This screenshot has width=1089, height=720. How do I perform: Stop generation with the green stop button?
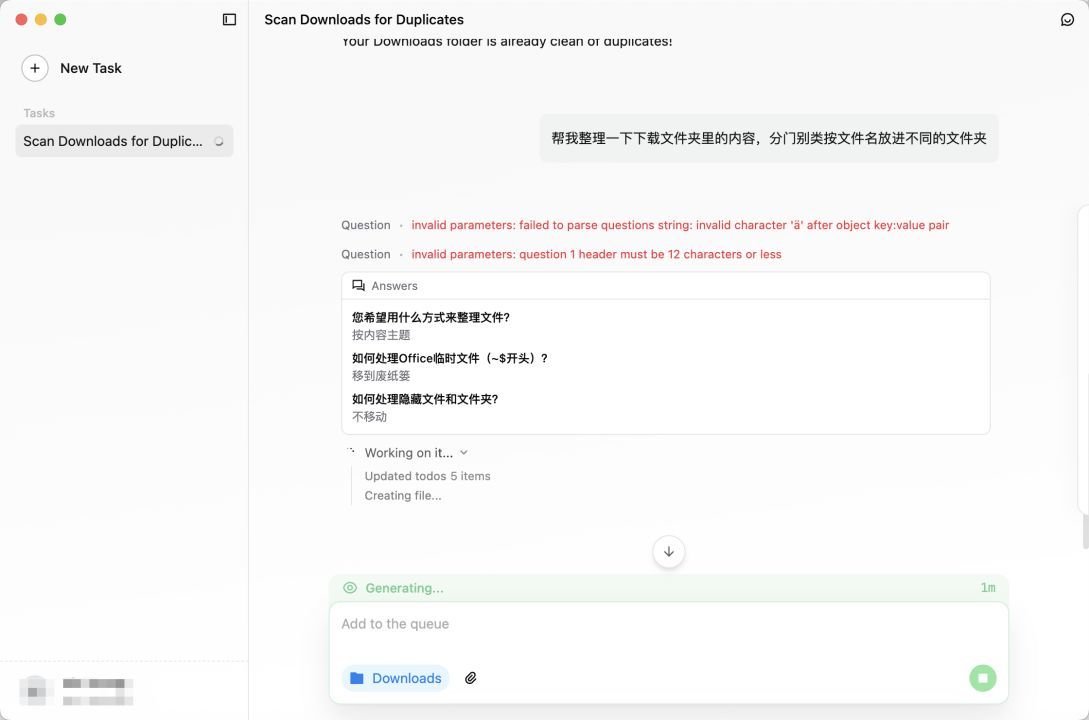(982, 678)
